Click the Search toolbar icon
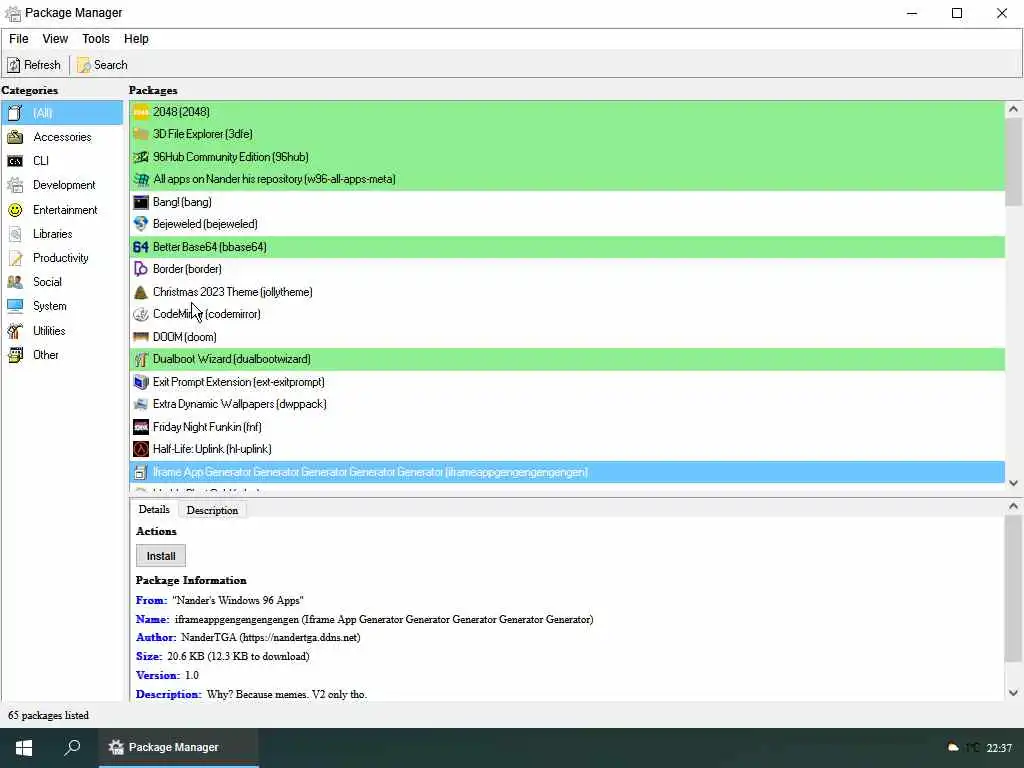Viewport: 1024px width, 768px height. tap(84, 65)
